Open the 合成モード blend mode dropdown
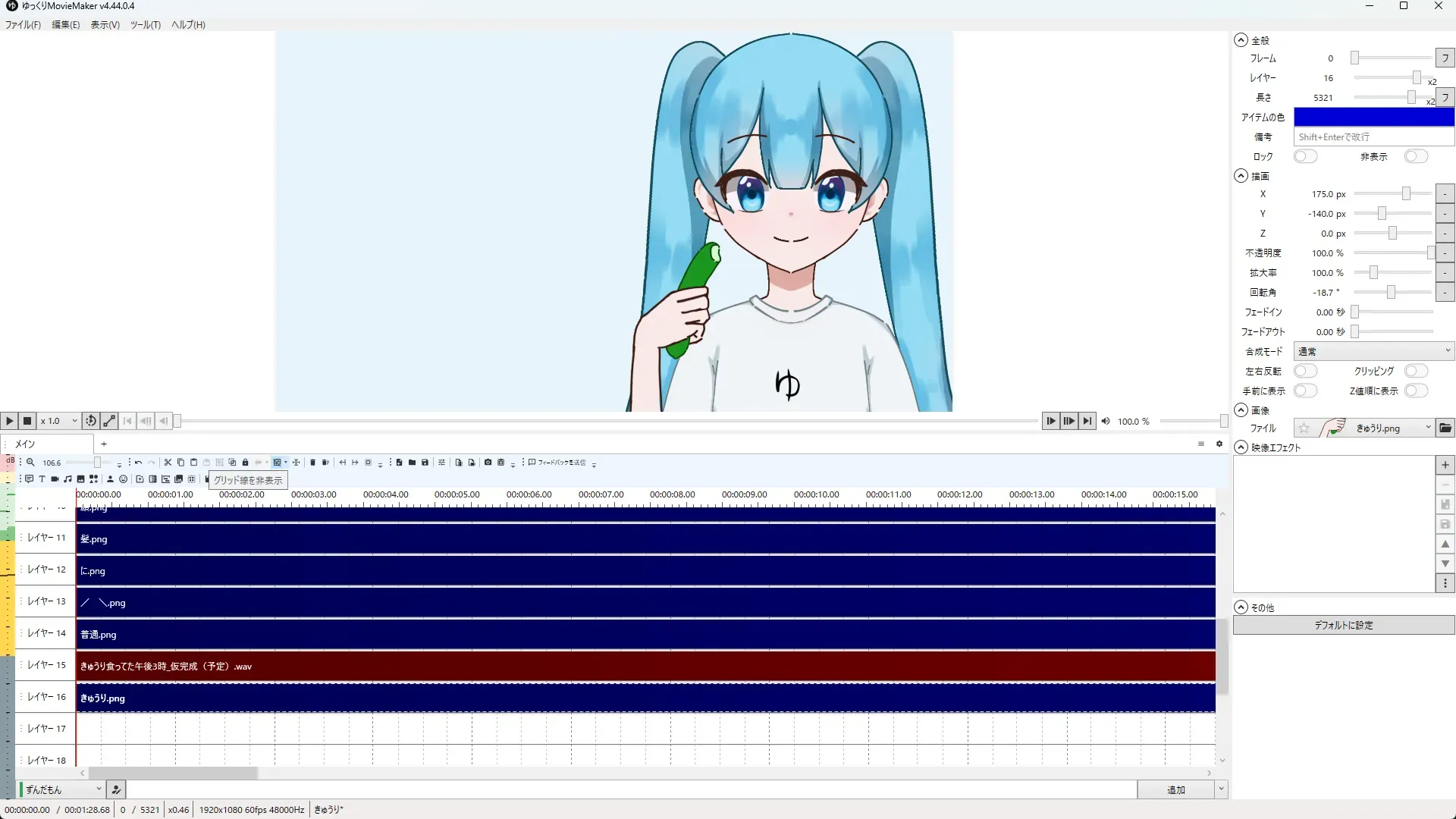Image resolution: width=1456 pixels, height=819 pixels. click(1373, 352)
